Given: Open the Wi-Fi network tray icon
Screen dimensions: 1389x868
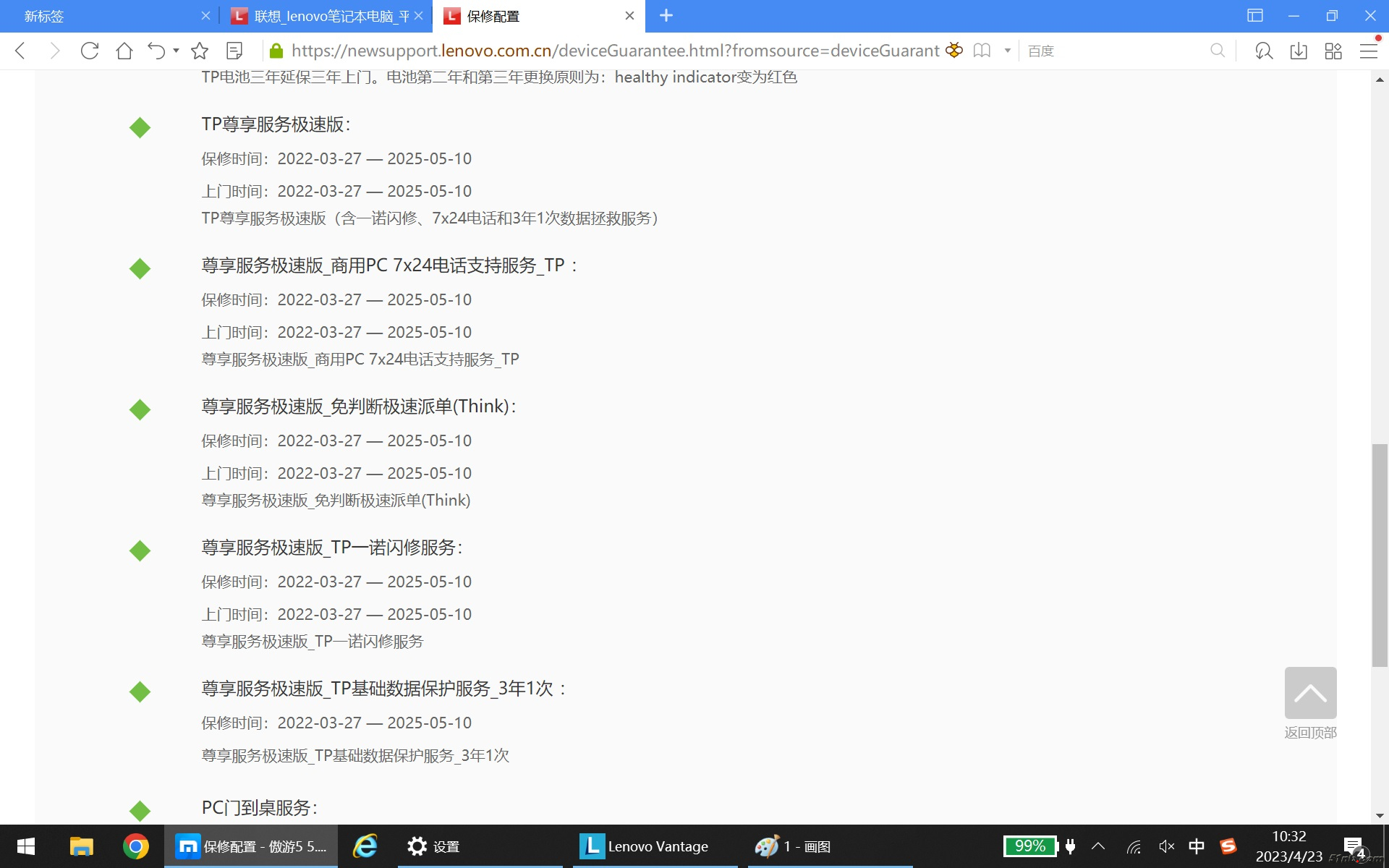Looking at the screenshot, I should (1134, 846).
